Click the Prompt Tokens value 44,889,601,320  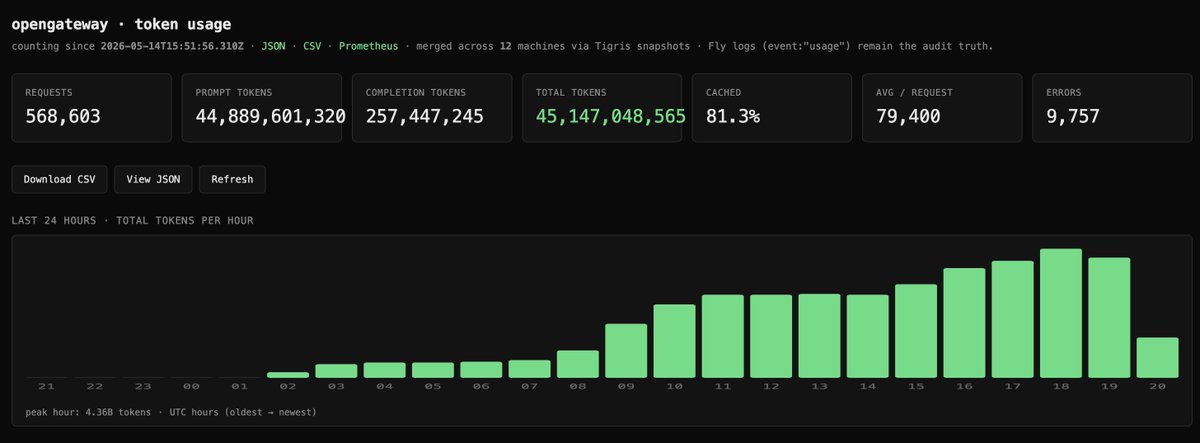coord(271,116)
